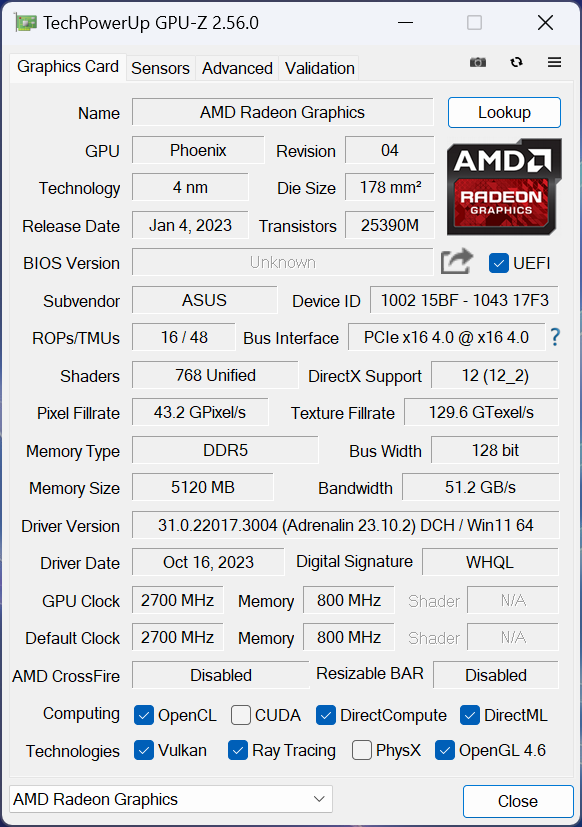The height and width of the screenshot is (827, 582).
Task: Click the AMD Radeon Graphics logo
Action: point(504,187)
